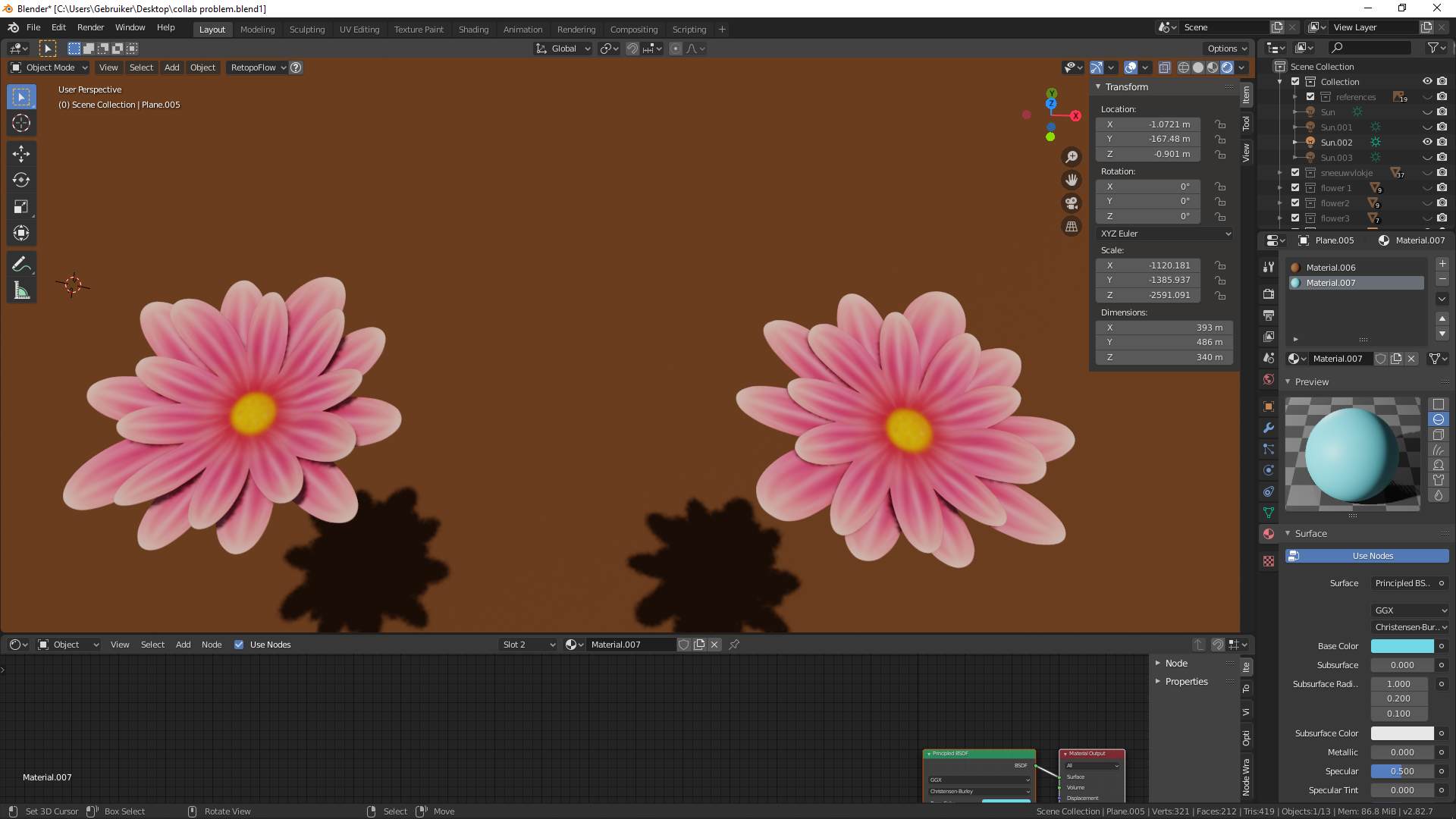
Task: Select the Scale tool
Action: click(21, 207)
